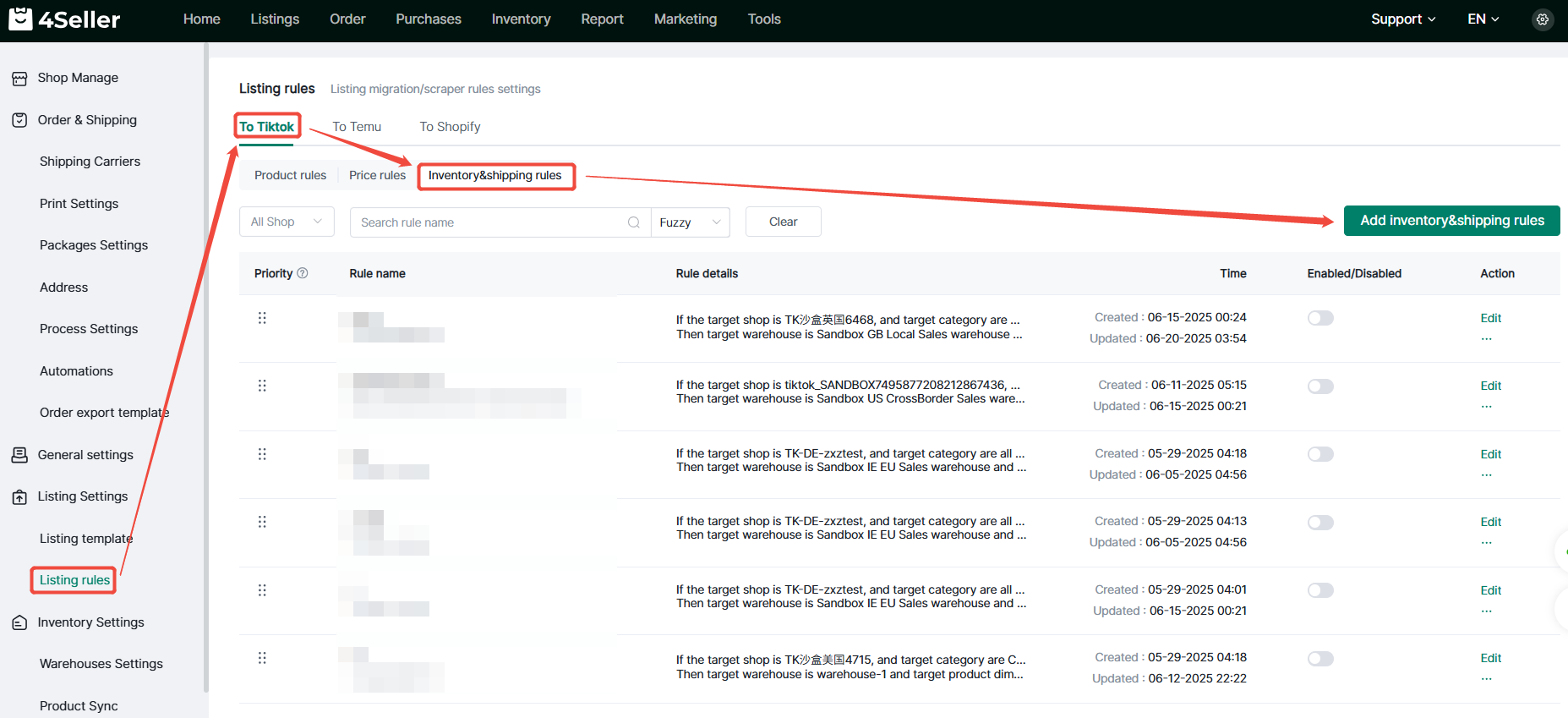The width and height of the screenshot is (1568, 718).
Task: Open Address in sidebar
Action: (63, 288)
